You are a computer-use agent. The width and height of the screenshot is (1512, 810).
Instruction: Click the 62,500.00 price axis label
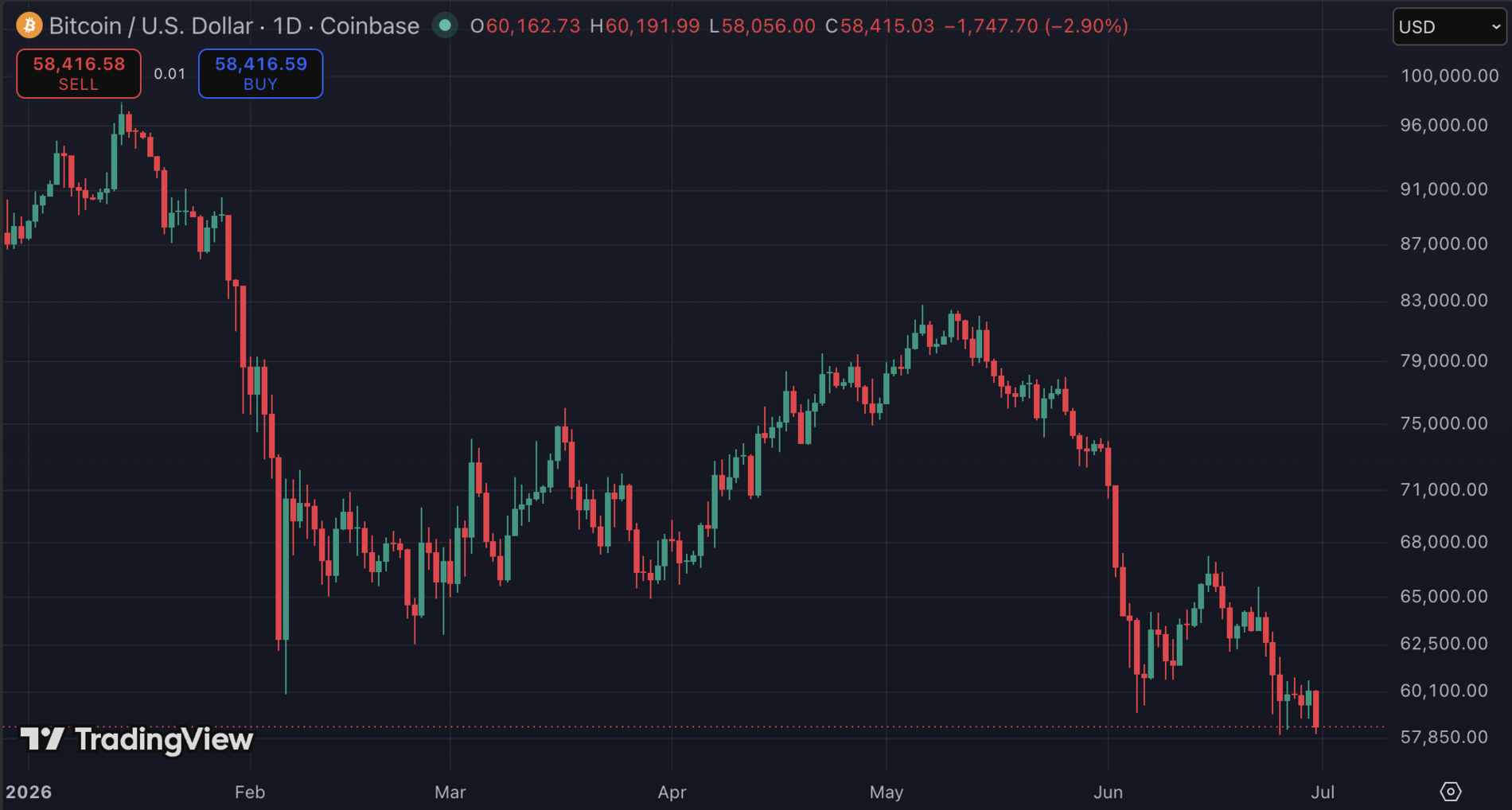tap(1444, 643)
